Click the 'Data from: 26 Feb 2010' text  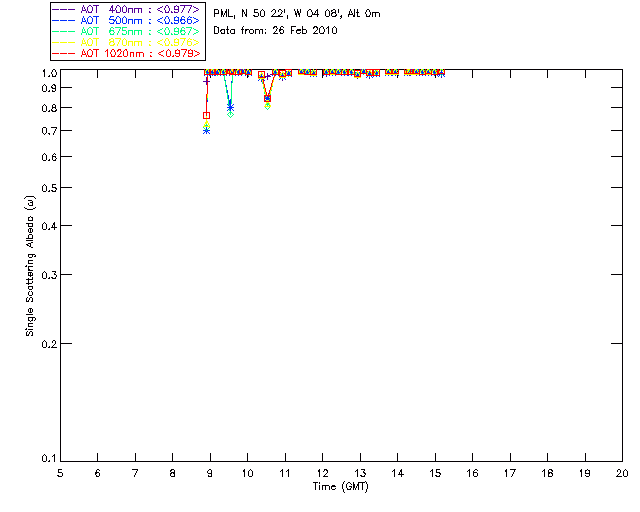275,30
